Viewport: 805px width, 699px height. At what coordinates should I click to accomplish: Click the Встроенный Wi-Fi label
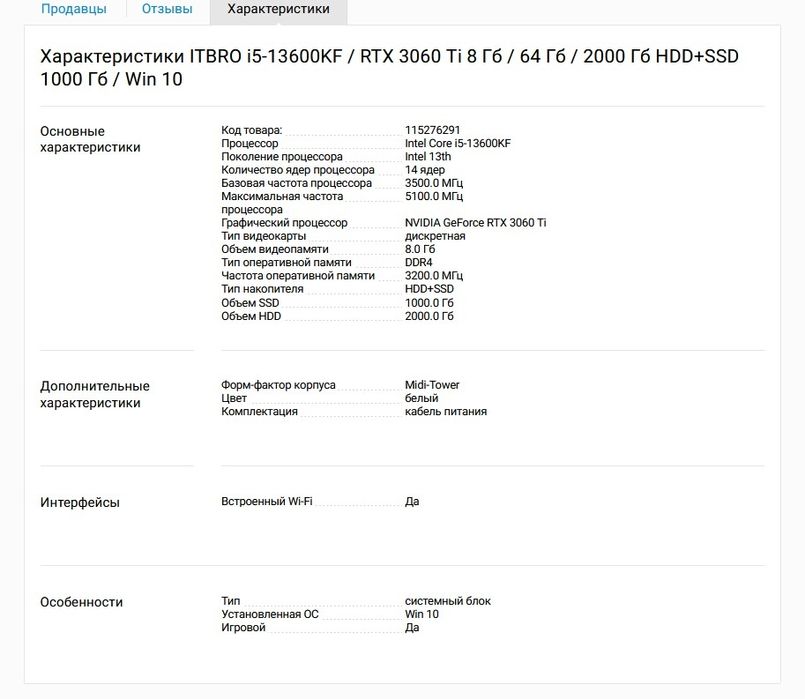click(x=266, y=501)
